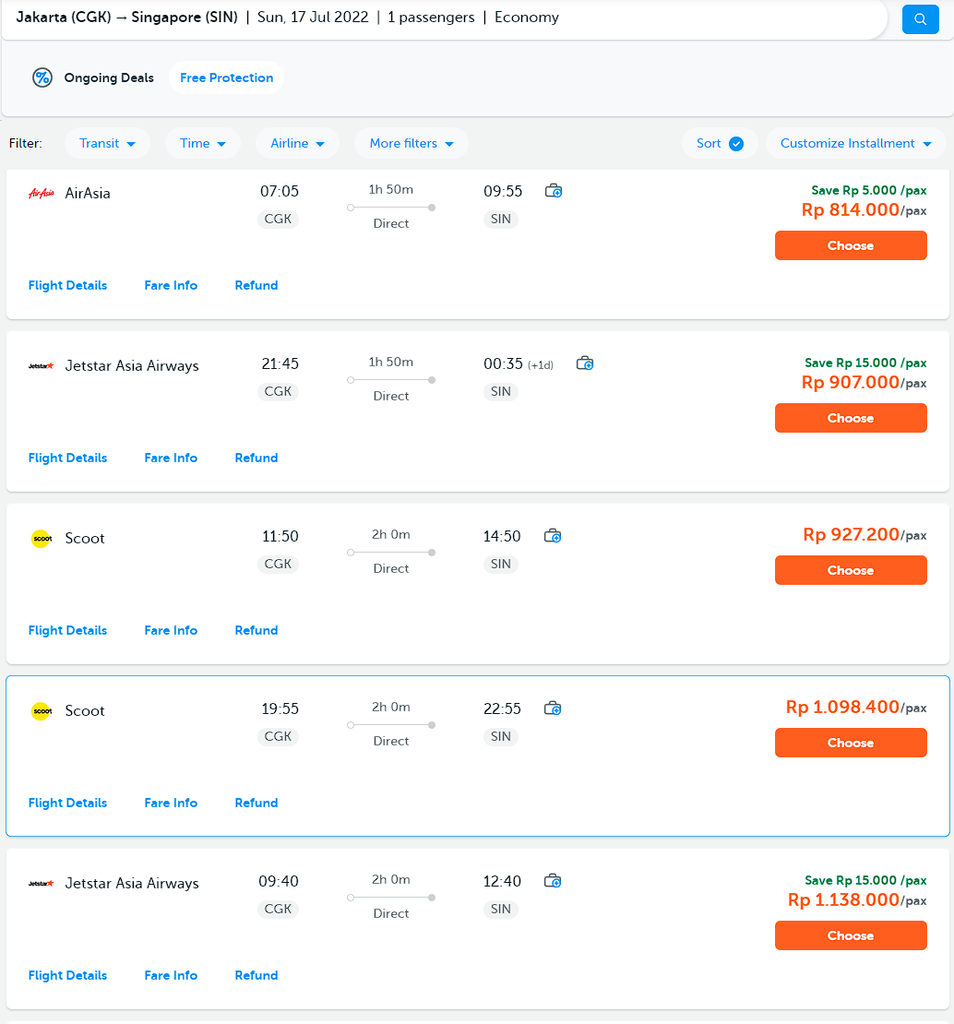This screenshot has height=1024, width=954.
Task: Expand the Time filter dropdown
Action: (x=203, y=143)
